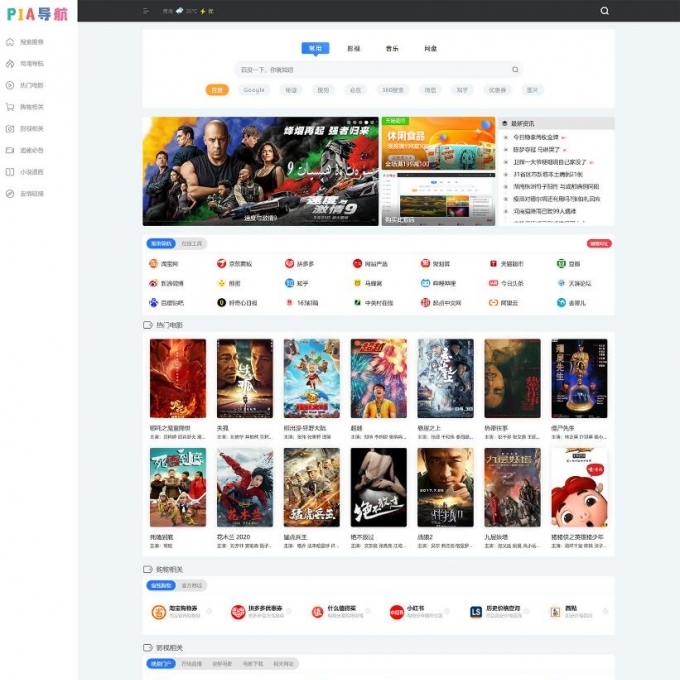Open the LS 历史价格查询 icon
680x680 pixels.
[476, 612]
